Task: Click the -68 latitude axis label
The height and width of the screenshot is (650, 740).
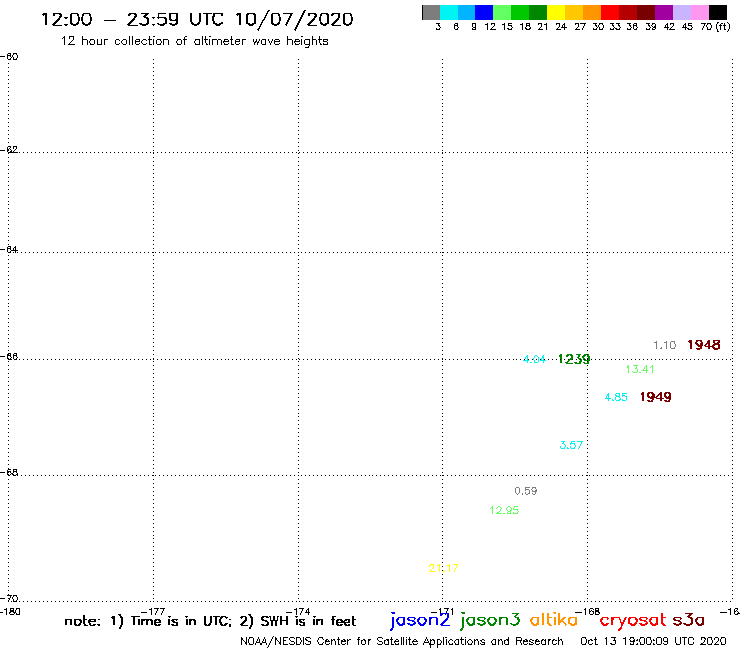Action: coord(9,473)
